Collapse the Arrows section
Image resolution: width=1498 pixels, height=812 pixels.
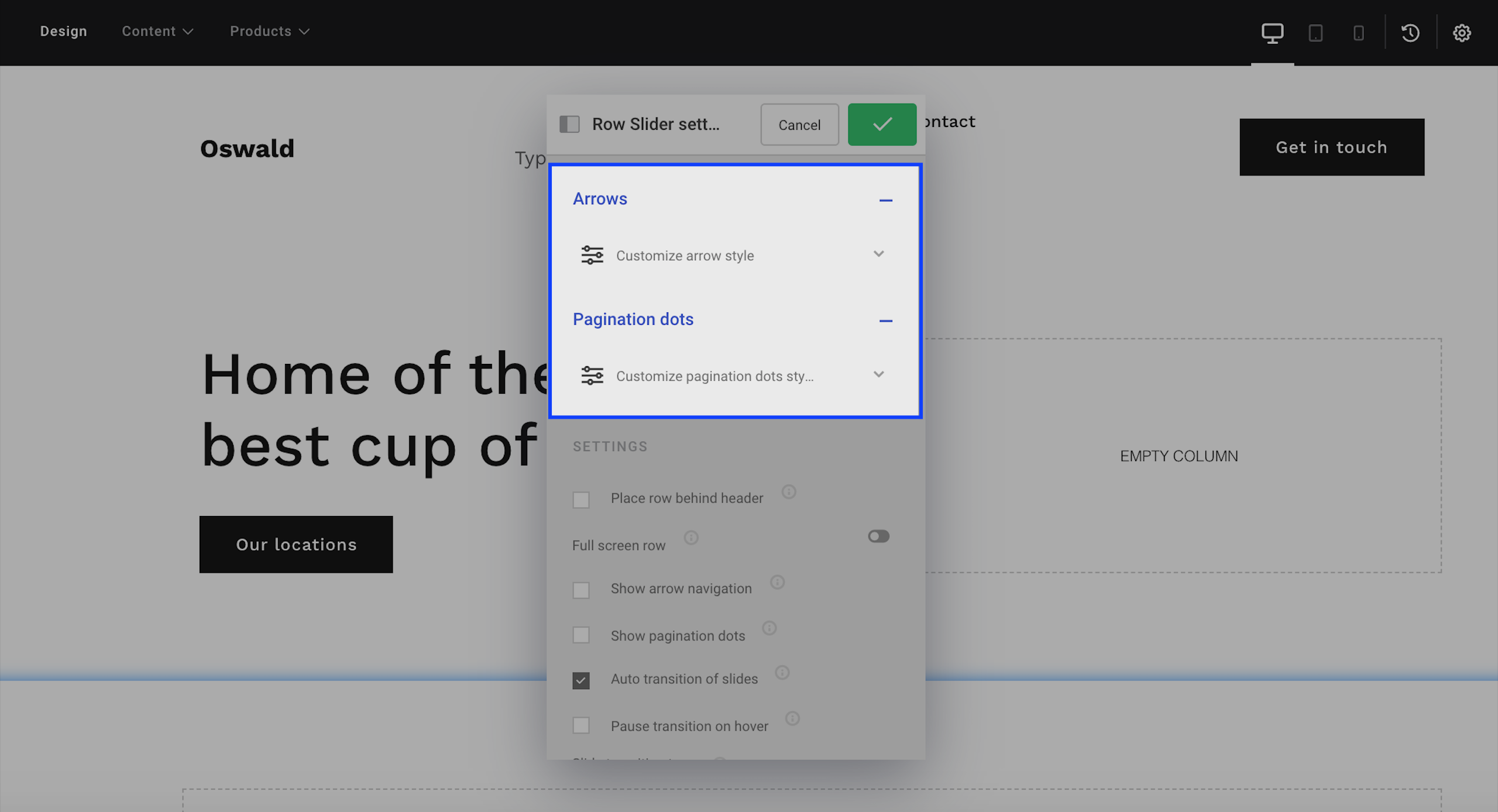887,200
